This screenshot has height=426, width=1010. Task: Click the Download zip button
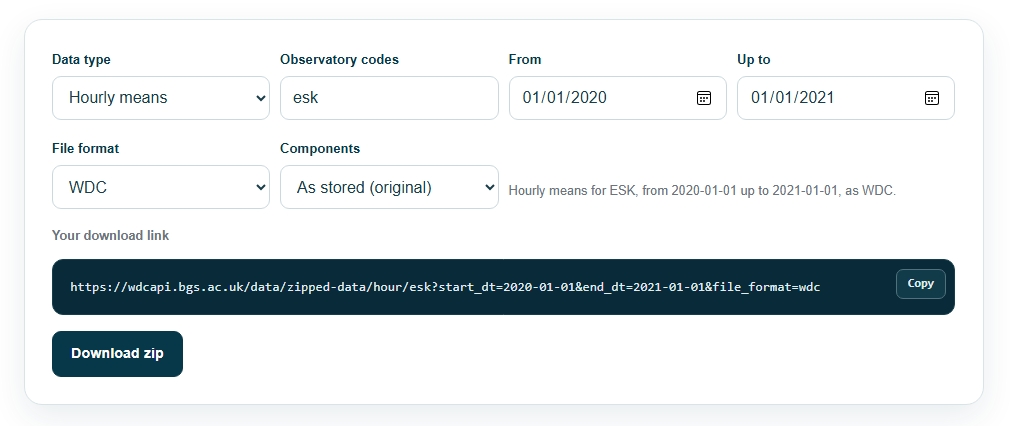[x=117, y=354]
